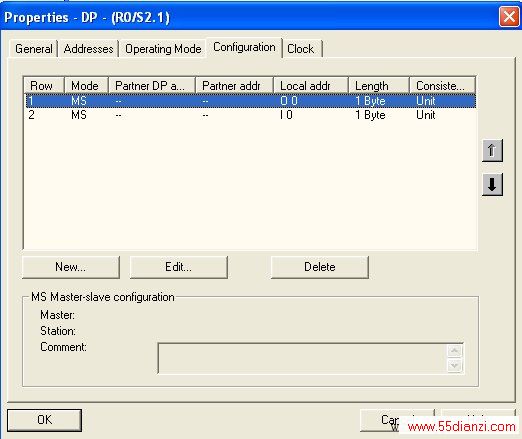
Task: Click the New... button
Action: pyautogui.click(x=71, y=267)
